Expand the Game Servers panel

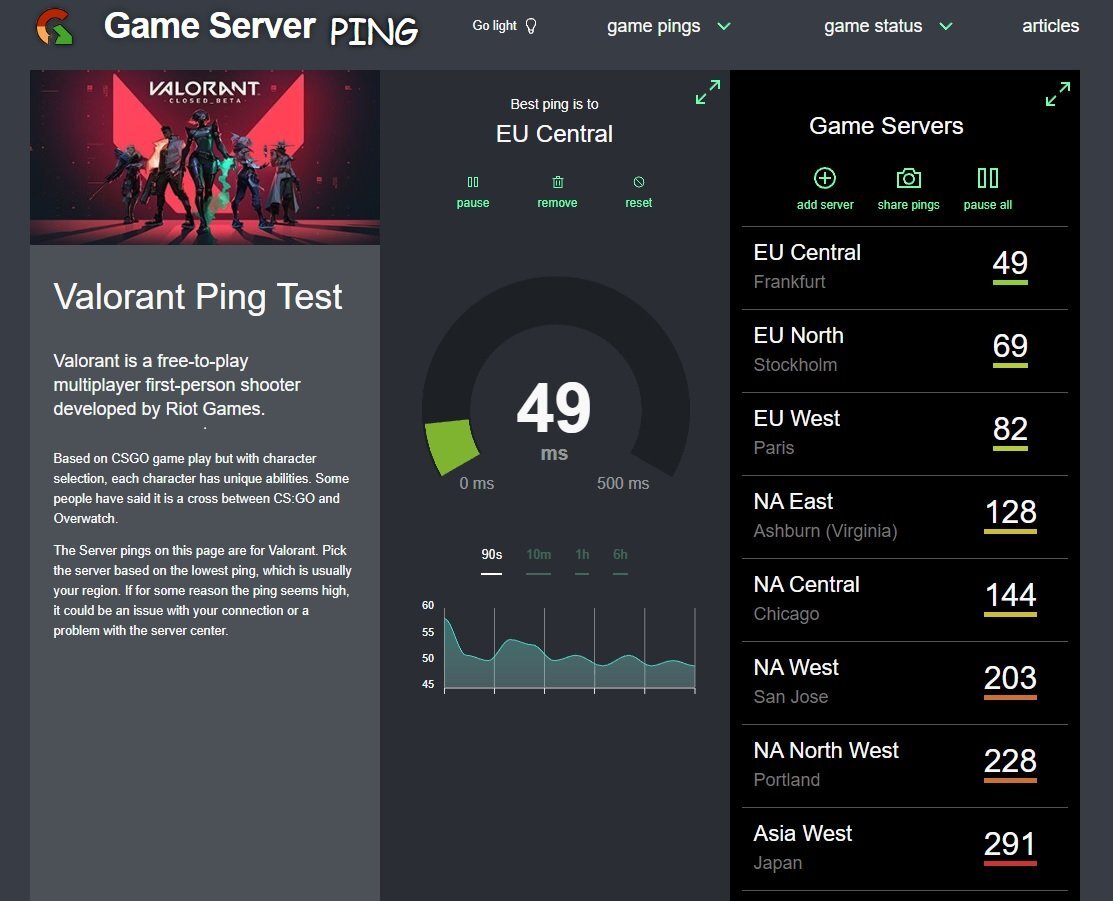(1058, 94)
